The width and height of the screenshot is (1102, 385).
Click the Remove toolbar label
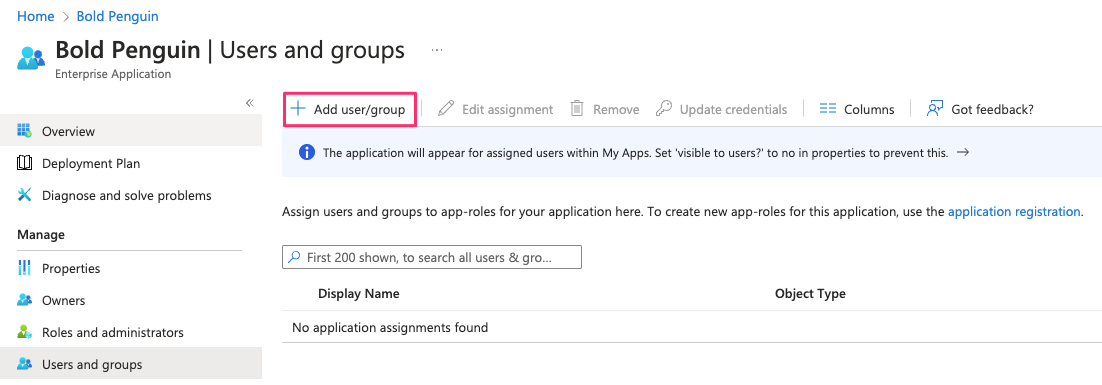(616, 110)
